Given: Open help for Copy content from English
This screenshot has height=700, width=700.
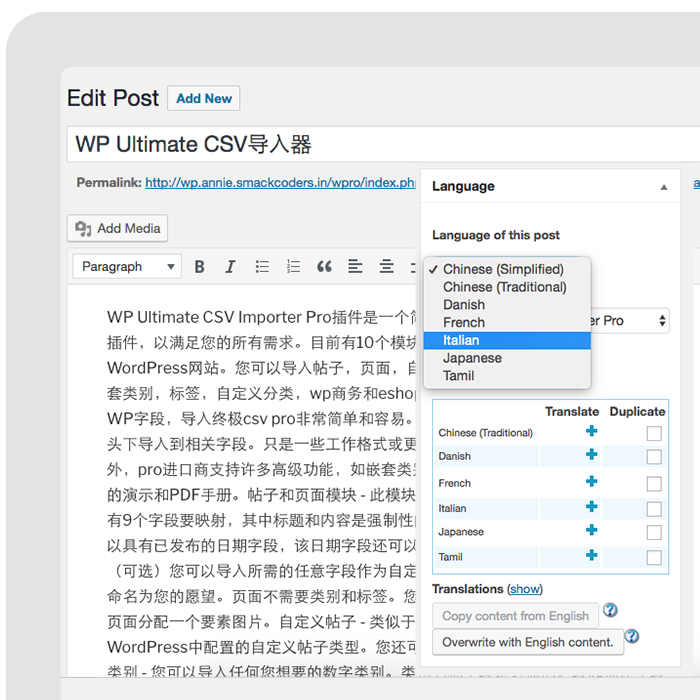Looking at the screenshot, I should click(x=610, y=610).
